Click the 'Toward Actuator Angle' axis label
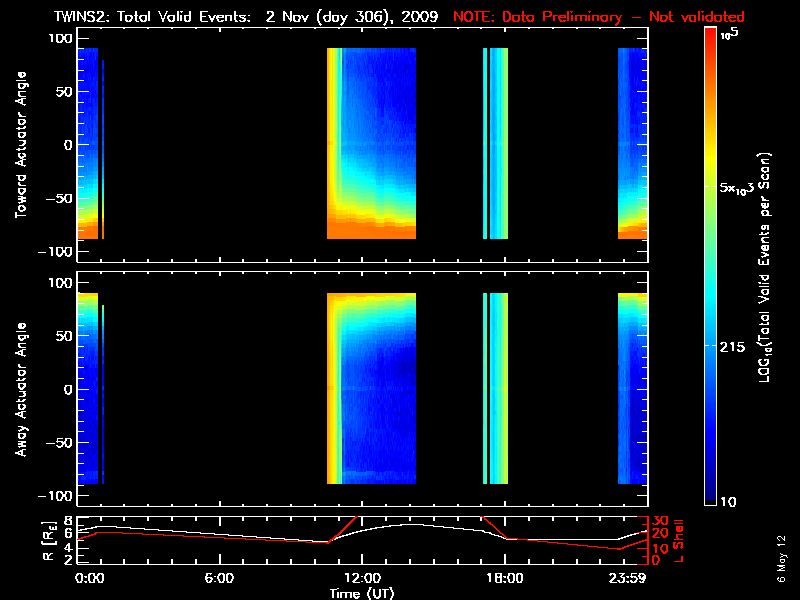 (x=21, y=145)
